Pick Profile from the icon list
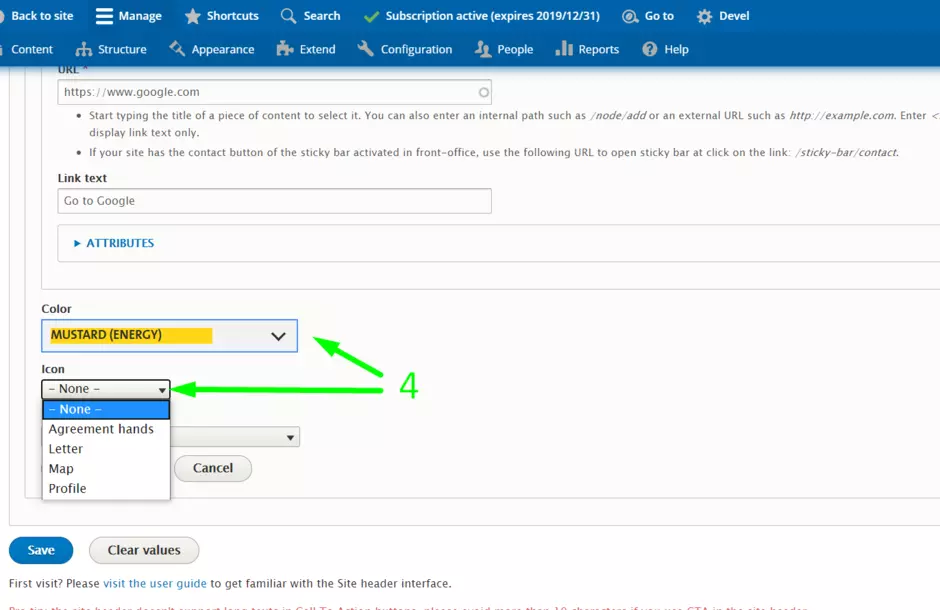The image size is (940, 610). (67, 488)
